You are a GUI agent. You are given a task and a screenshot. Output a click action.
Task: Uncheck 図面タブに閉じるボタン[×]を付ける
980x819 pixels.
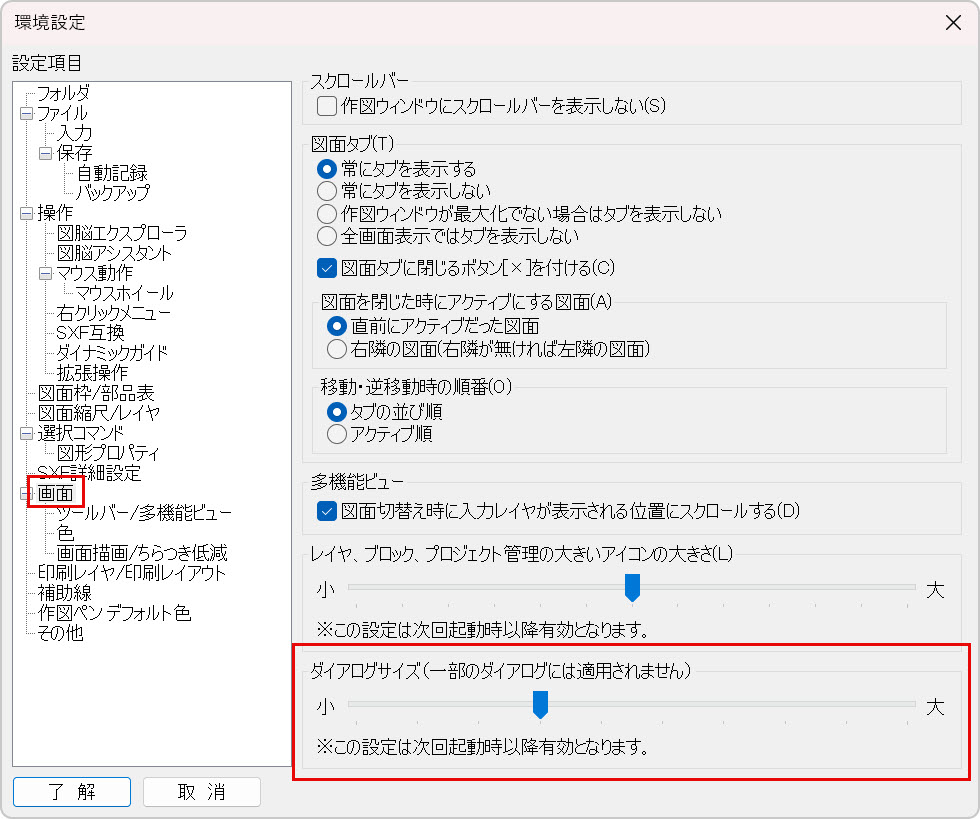click(x=326, y=268)
